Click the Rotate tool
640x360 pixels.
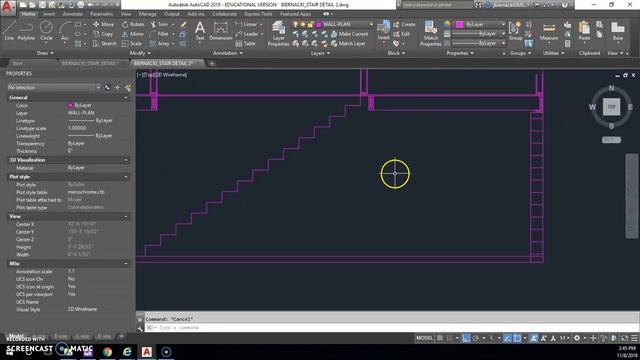pyautogui.click(x=133, y=24)
